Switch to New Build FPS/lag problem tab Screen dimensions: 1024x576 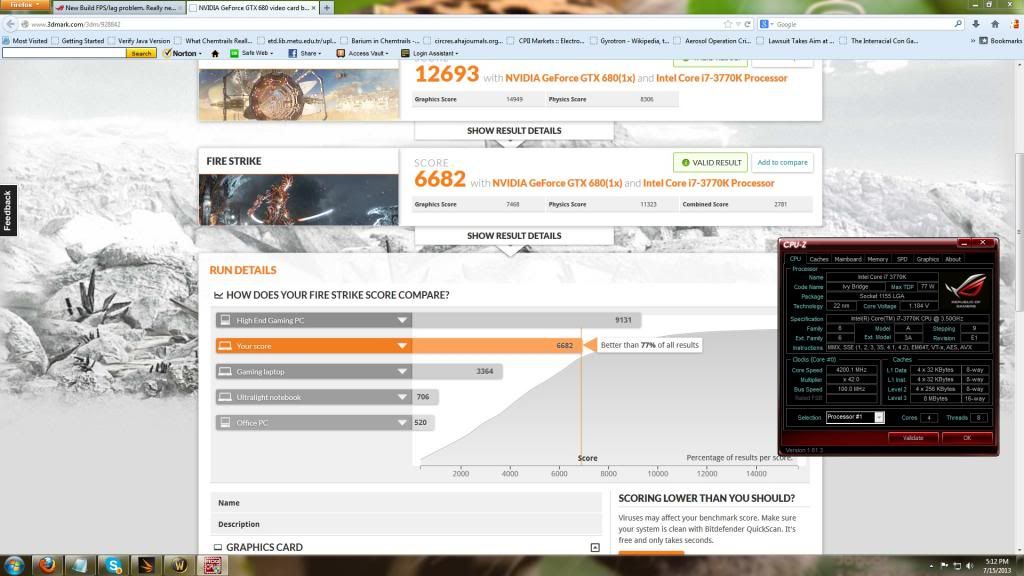tap(120, 8)
